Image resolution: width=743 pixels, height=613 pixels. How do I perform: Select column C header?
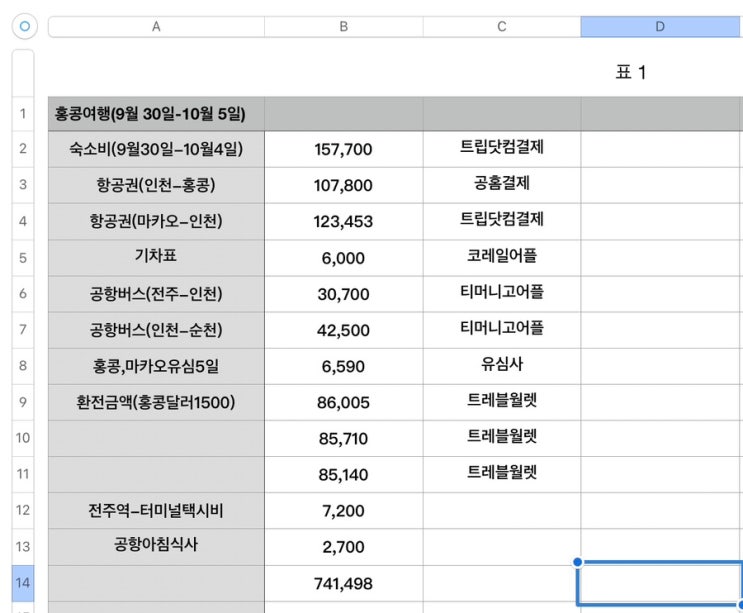502,27
